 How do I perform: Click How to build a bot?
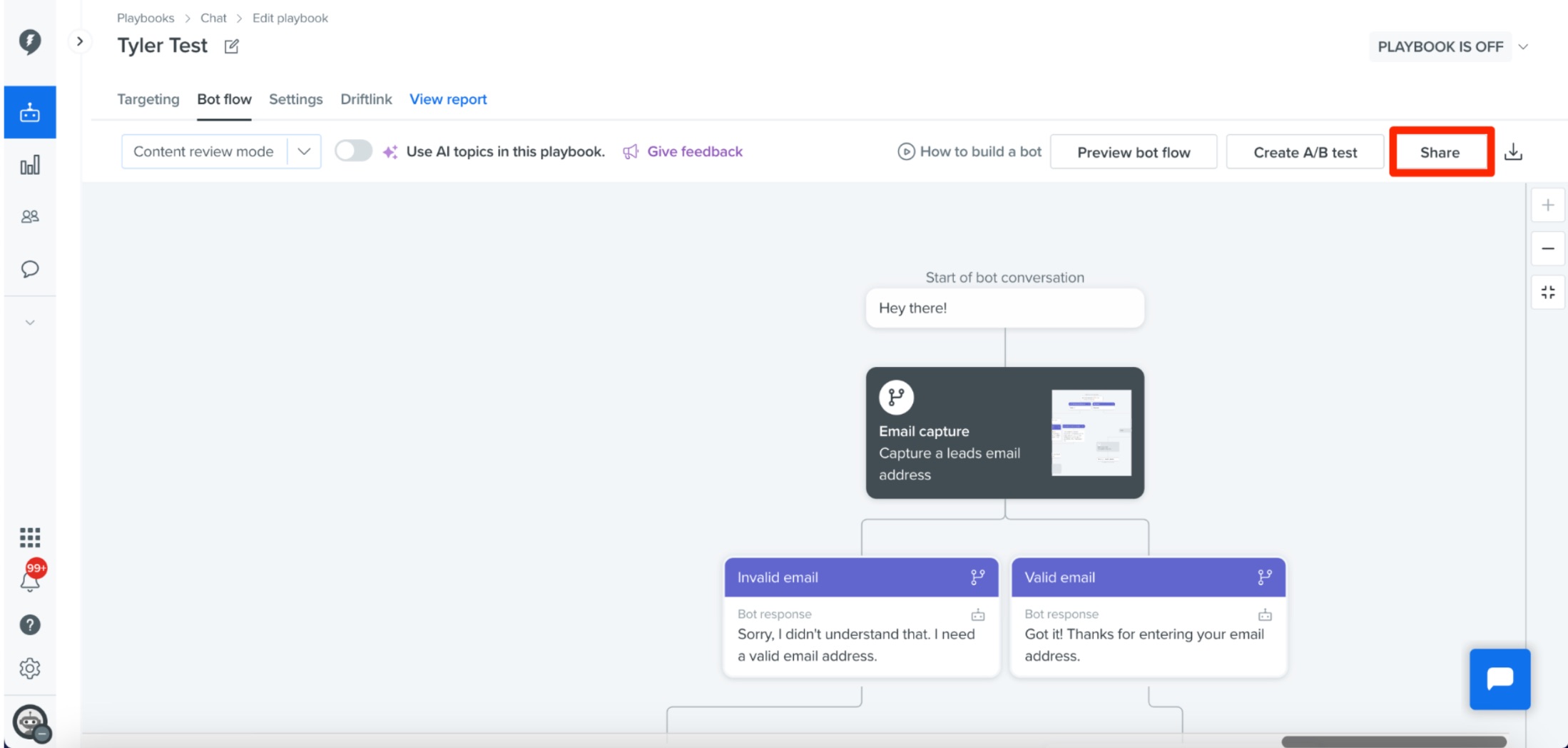point(969,151)
